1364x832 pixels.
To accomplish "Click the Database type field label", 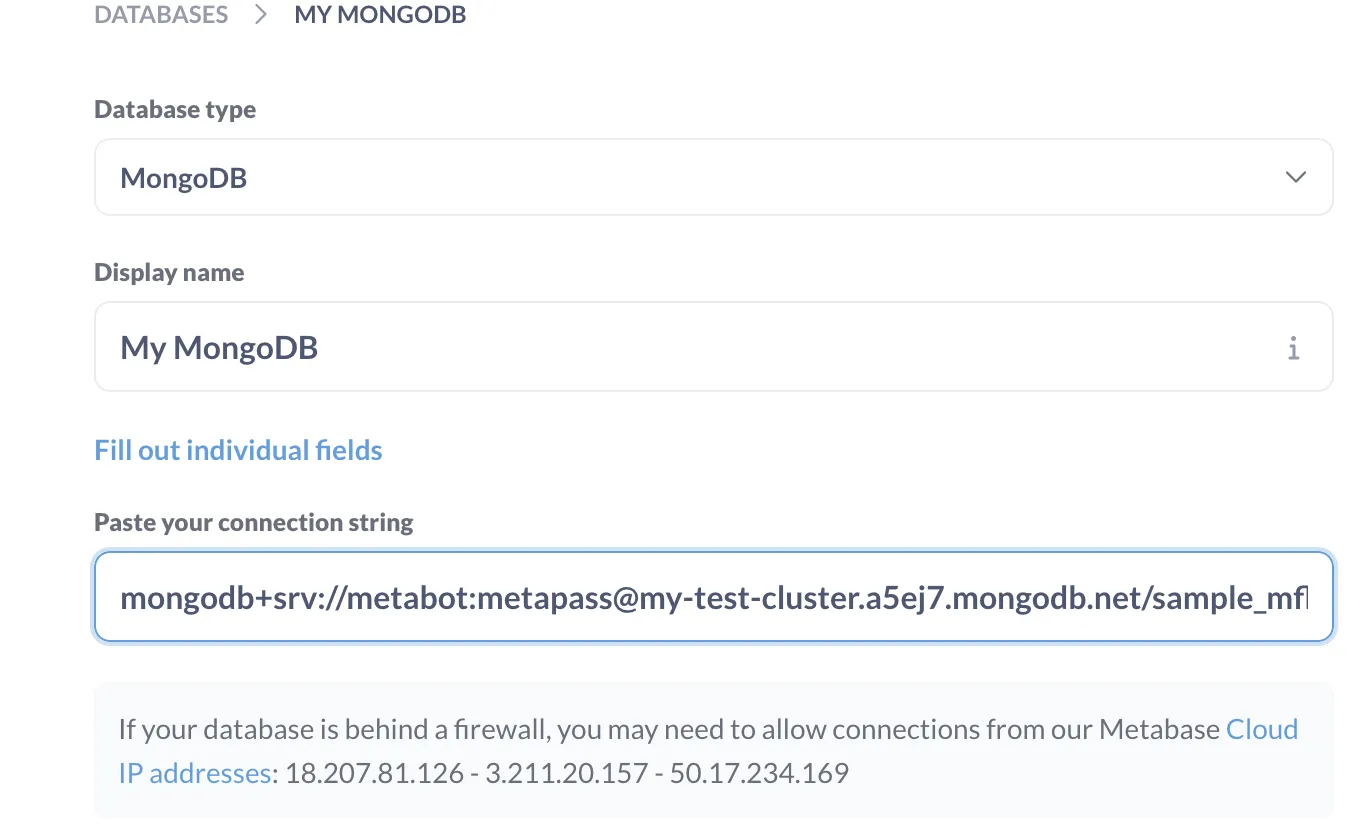I will [x=175, y=109].
